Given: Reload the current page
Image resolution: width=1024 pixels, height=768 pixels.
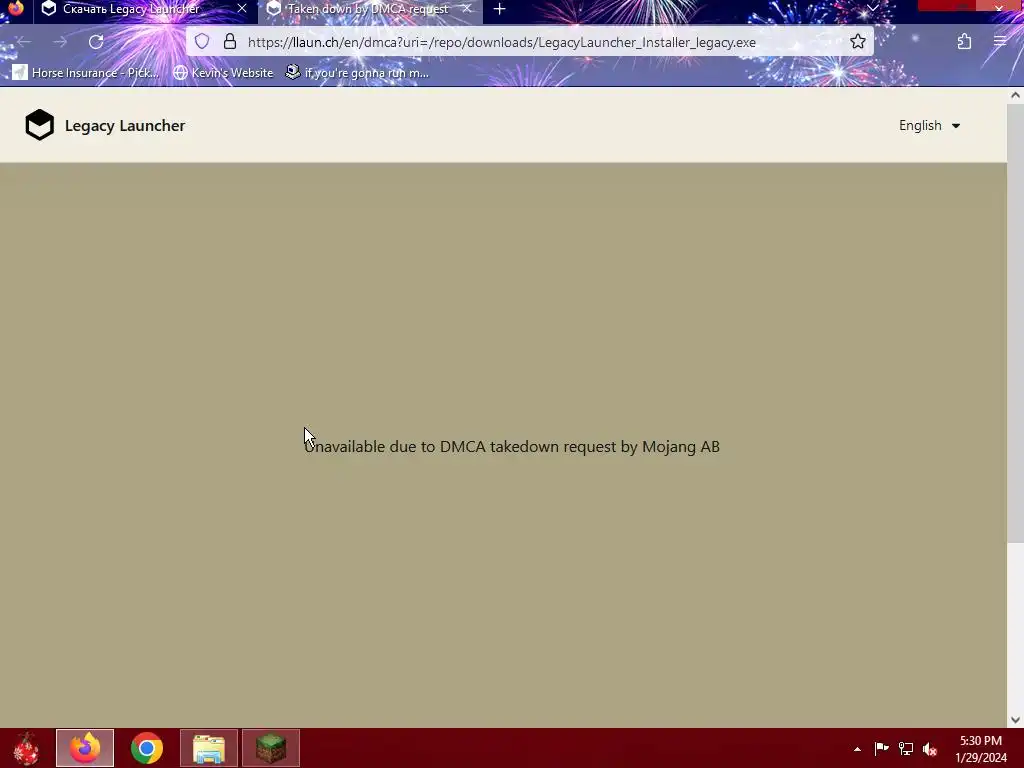Looking at the screenshot, I should point(96,42).
